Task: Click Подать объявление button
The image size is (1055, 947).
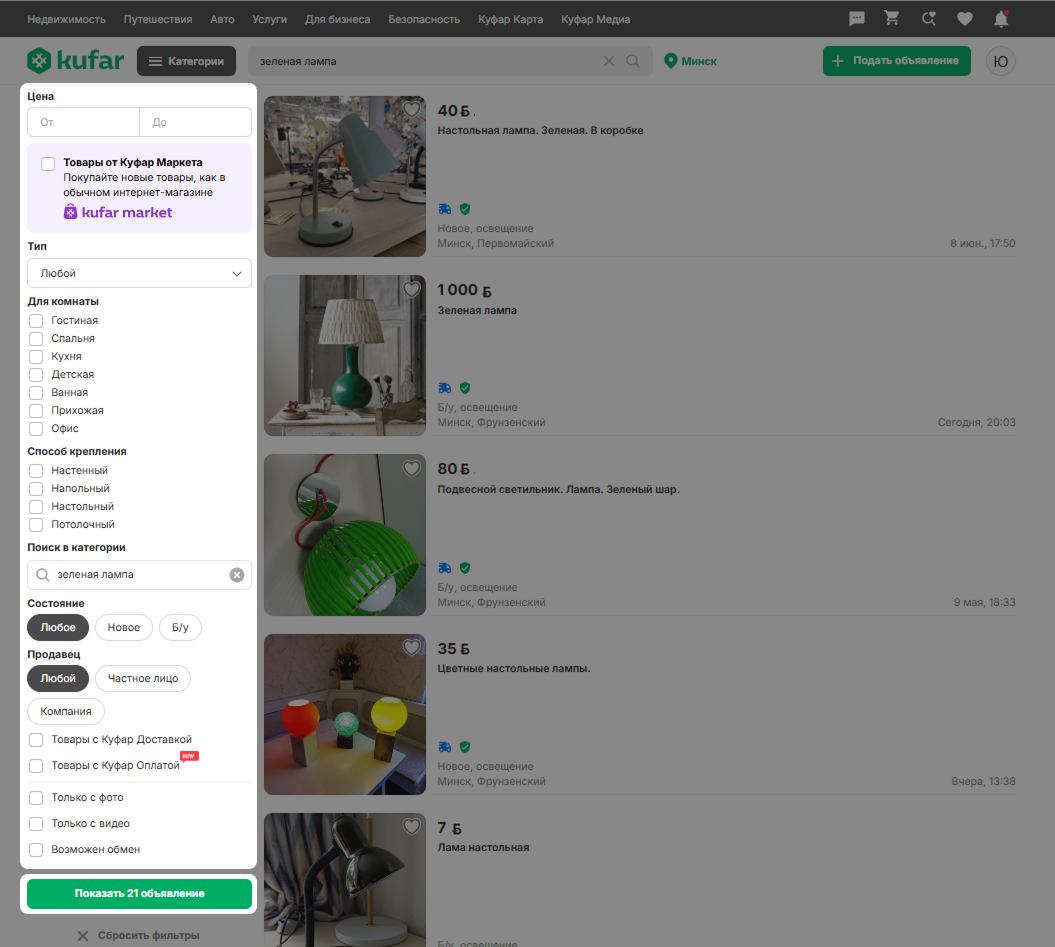Action: [x=897, y=61]
